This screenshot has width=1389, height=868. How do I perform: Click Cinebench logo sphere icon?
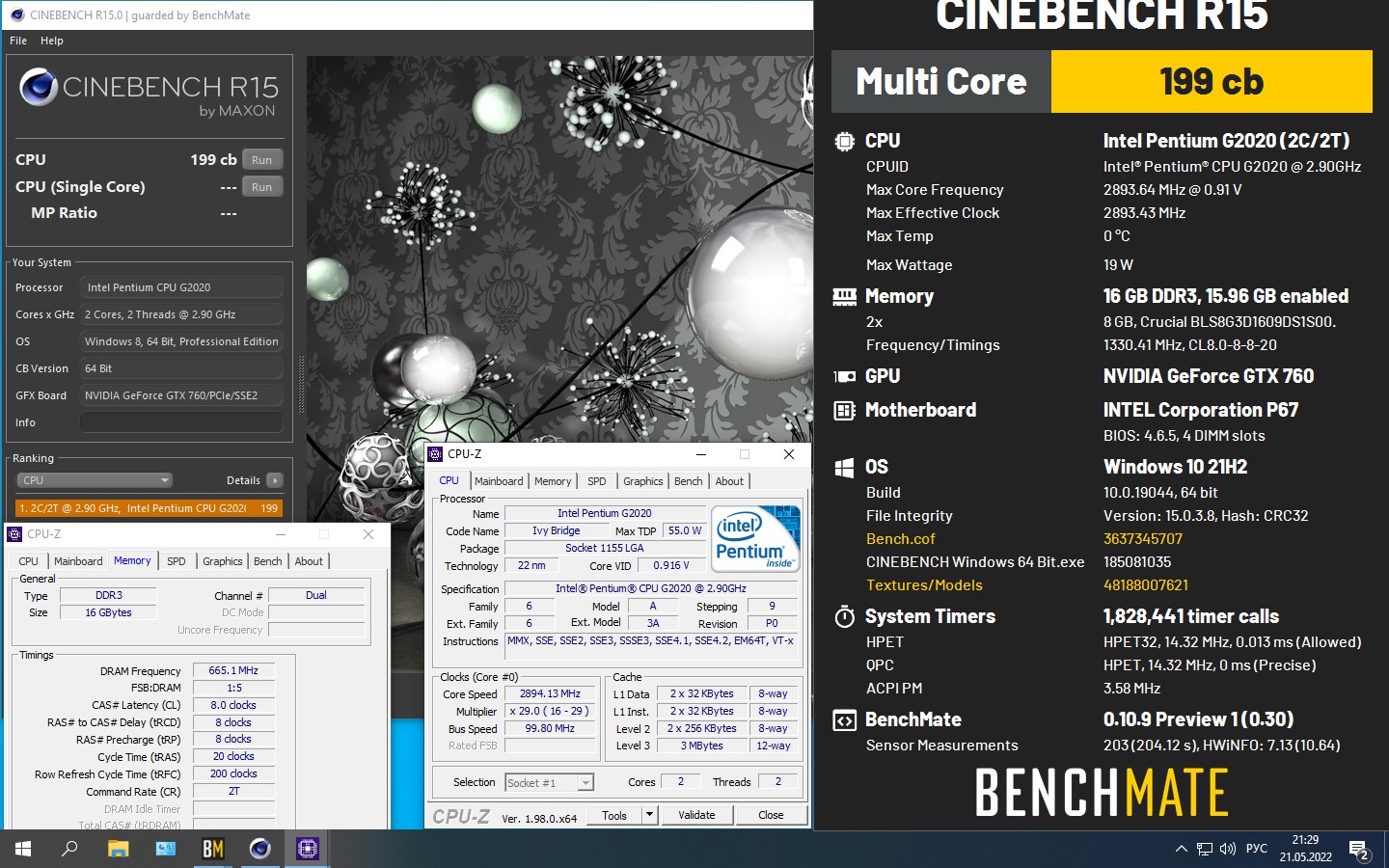point(39,88)
